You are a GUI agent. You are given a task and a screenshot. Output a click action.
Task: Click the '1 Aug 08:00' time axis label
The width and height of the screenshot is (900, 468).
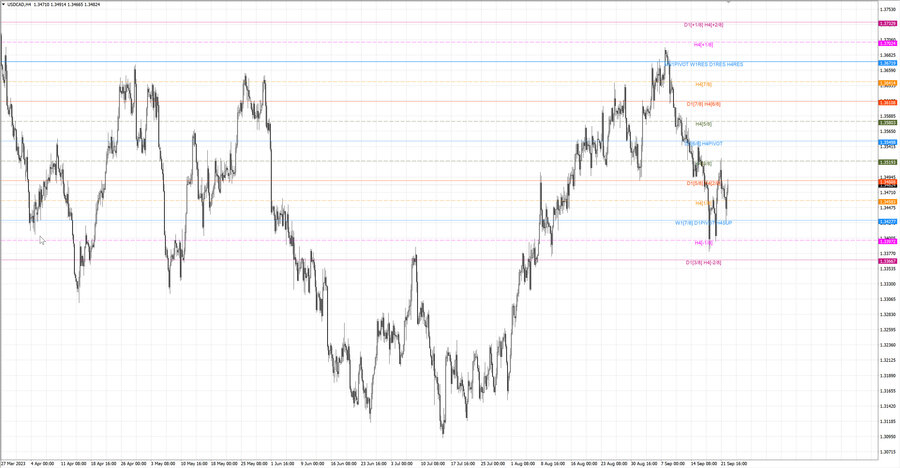[x=523, y=463]
